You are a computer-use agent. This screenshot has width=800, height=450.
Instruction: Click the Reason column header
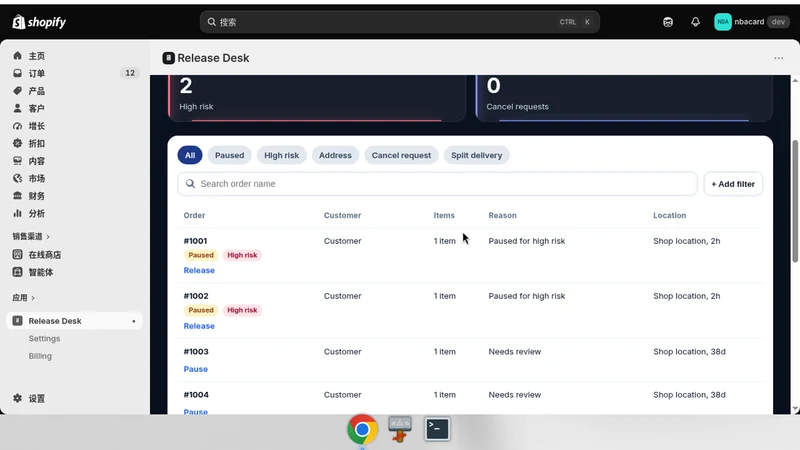(503, 215)
